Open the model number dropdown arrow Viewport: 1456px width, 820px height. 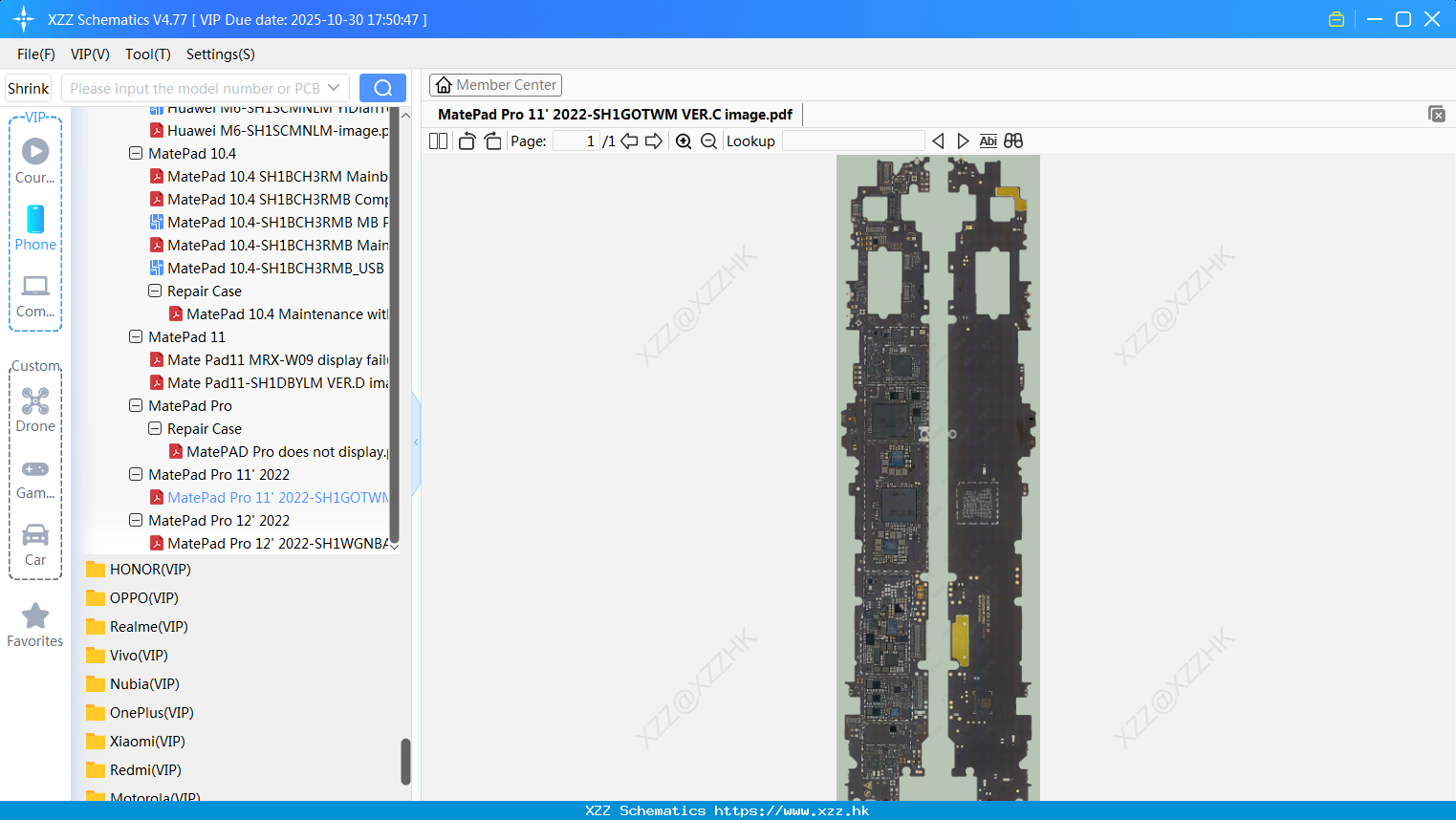pyautogui.click(x=334, y=88)
